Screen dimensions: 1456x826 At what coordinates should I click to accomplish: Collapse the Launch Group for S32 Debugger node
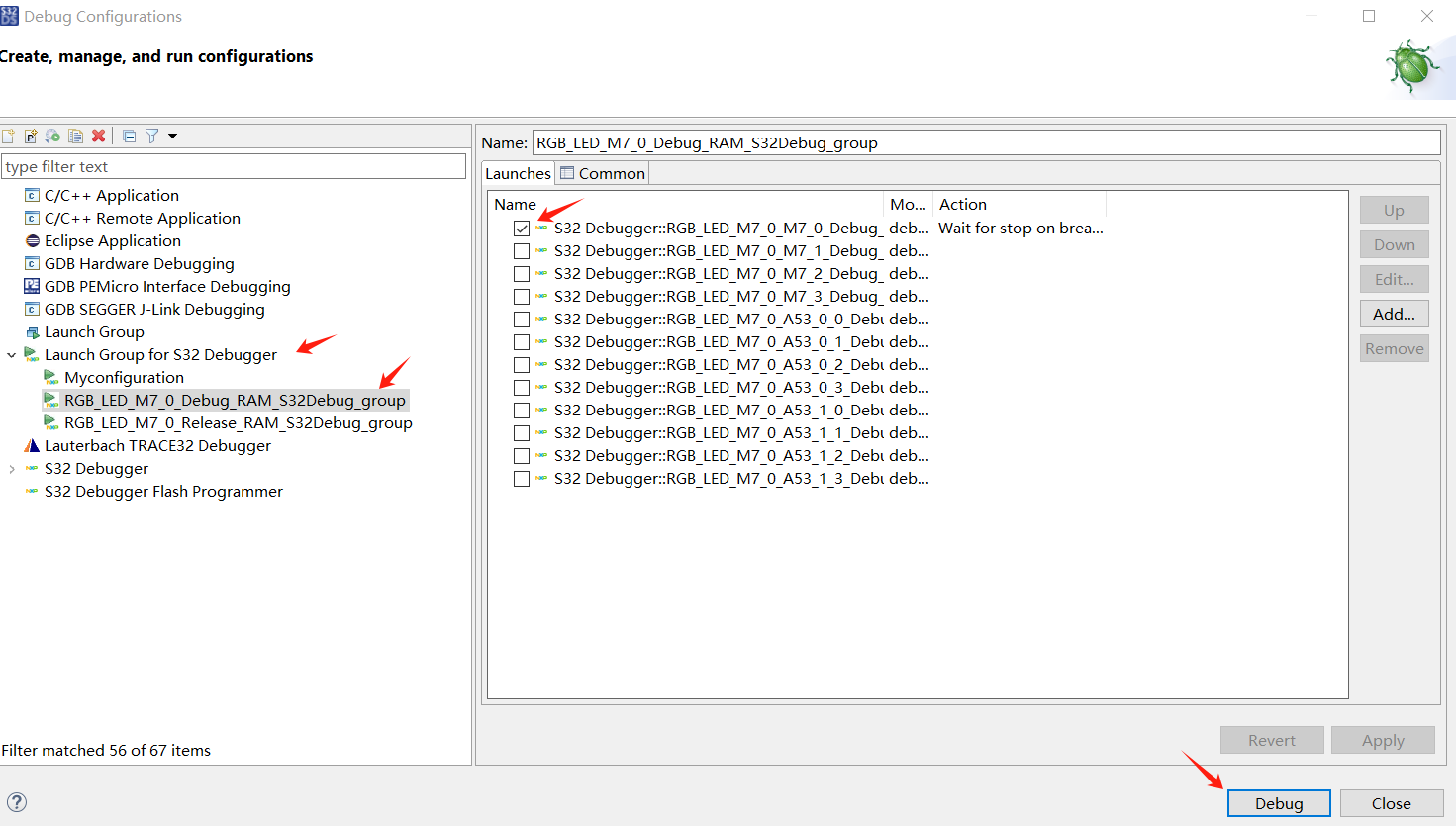coord(12,354)
